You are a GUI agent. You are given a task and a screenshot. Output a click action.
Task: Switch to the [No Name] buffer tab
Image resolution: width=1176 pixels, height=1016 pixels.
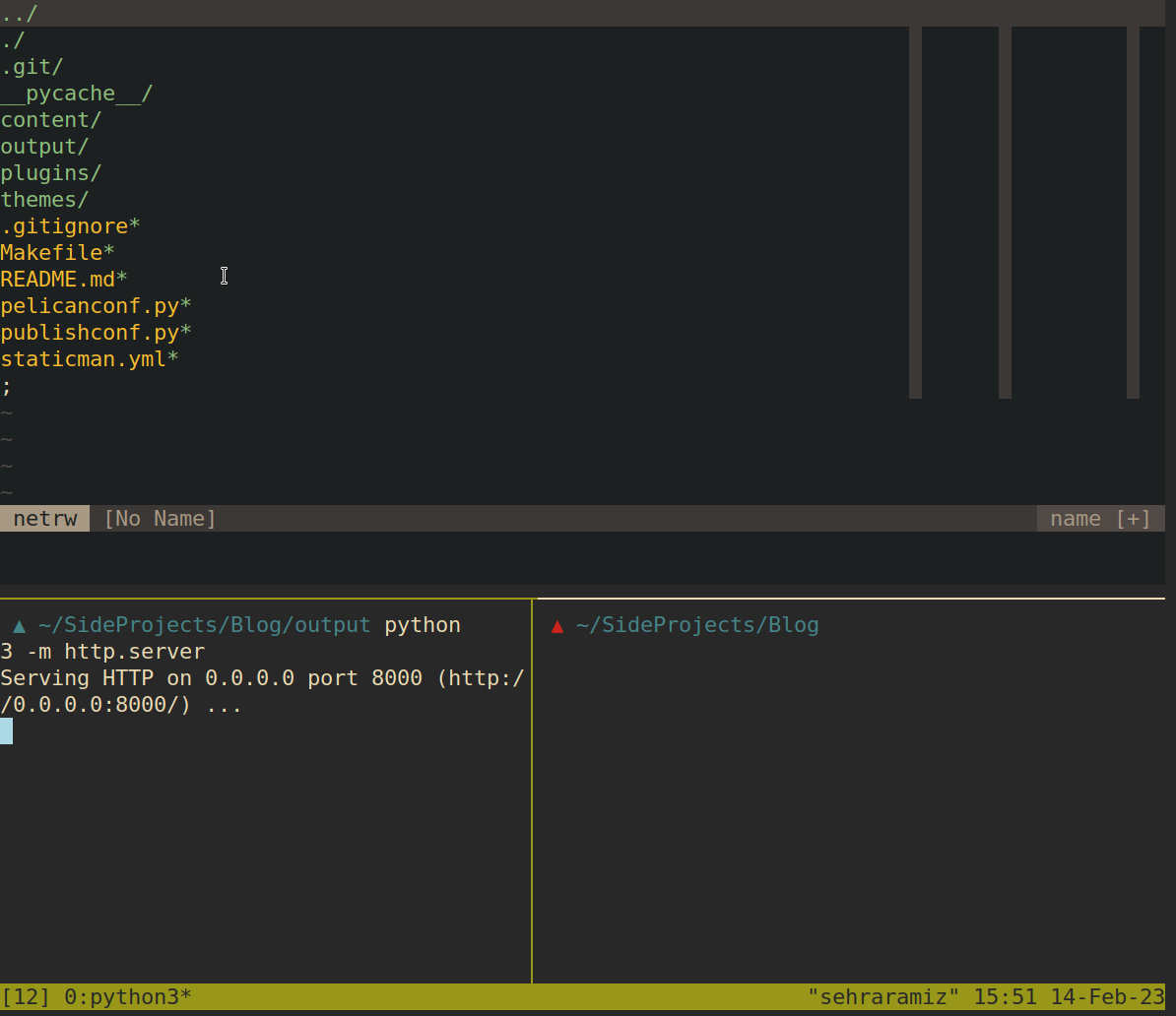(x=159, y=518)
